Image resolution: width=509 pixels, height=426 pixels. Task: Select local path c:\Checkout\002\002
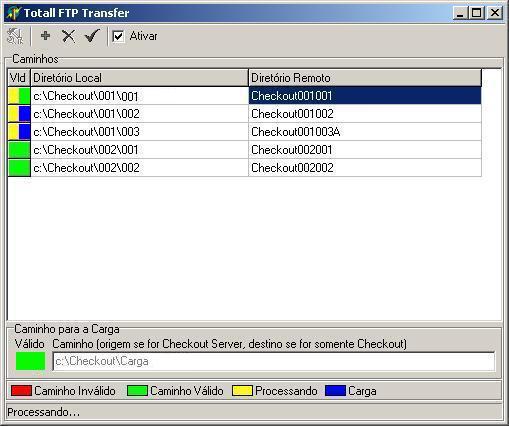[x=139, y=168]
